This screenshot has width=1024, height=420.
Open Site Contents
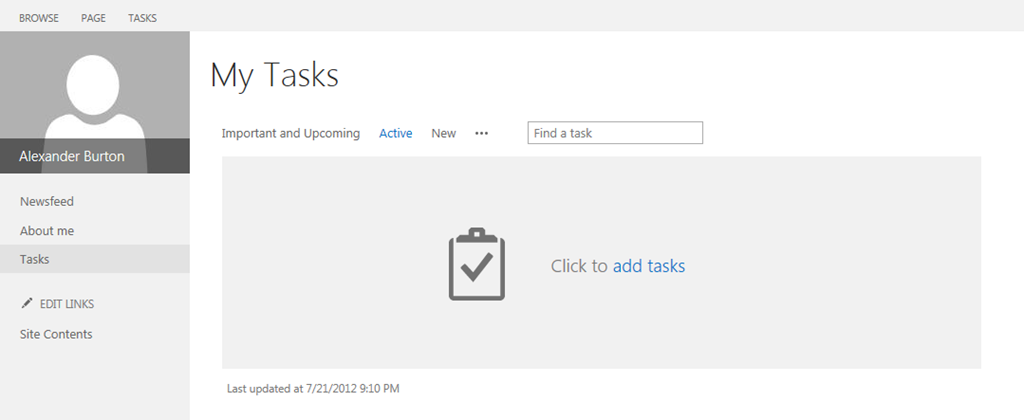point(56,334)
